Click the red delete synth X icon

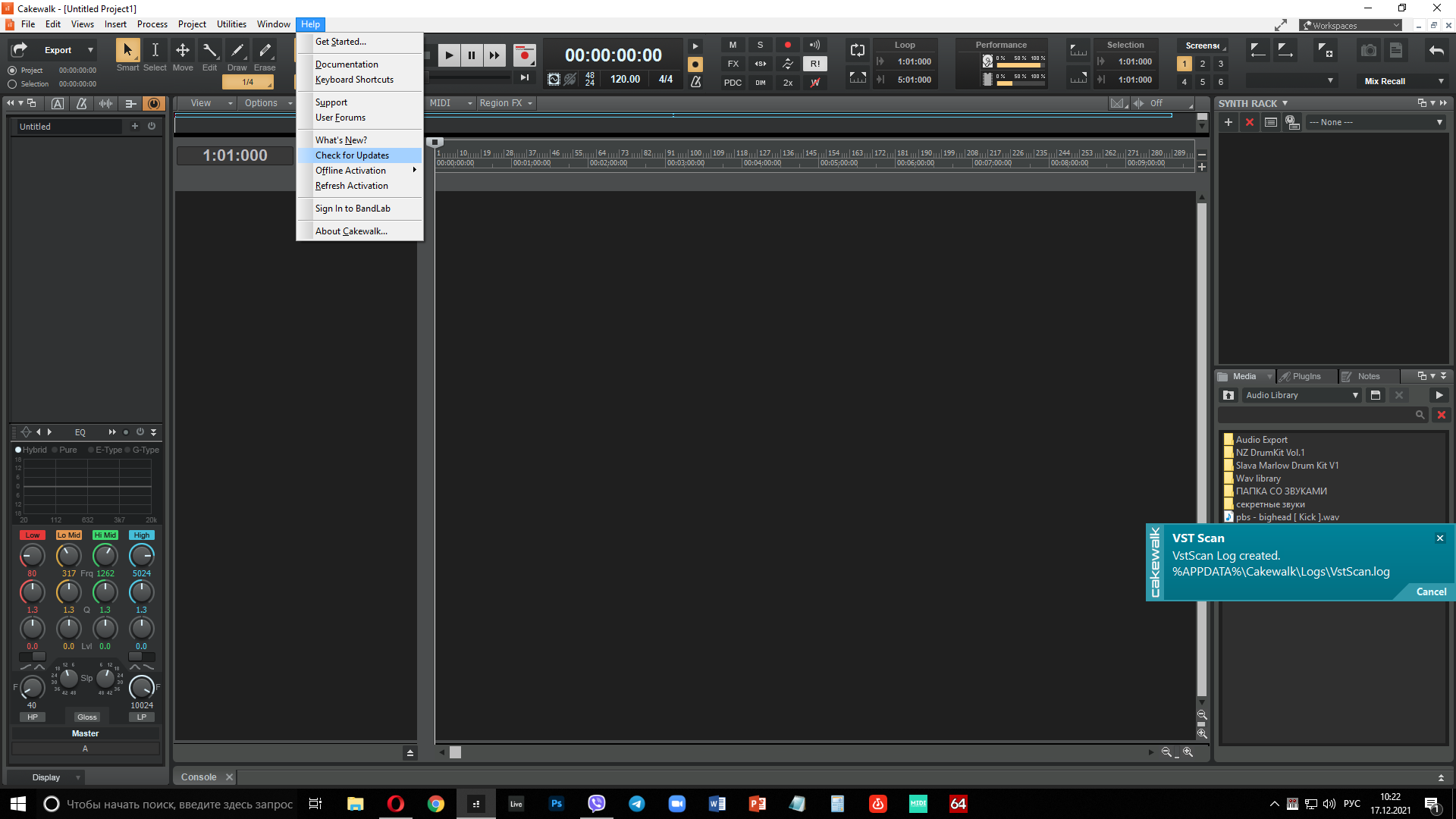1250,122
